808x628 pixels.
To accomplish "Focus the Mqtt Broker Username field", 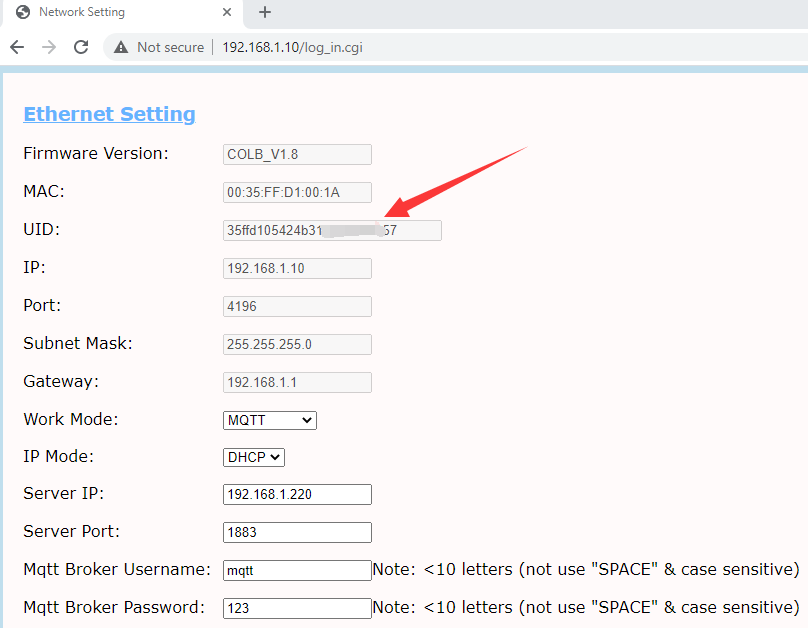I will tap(297, 571).
